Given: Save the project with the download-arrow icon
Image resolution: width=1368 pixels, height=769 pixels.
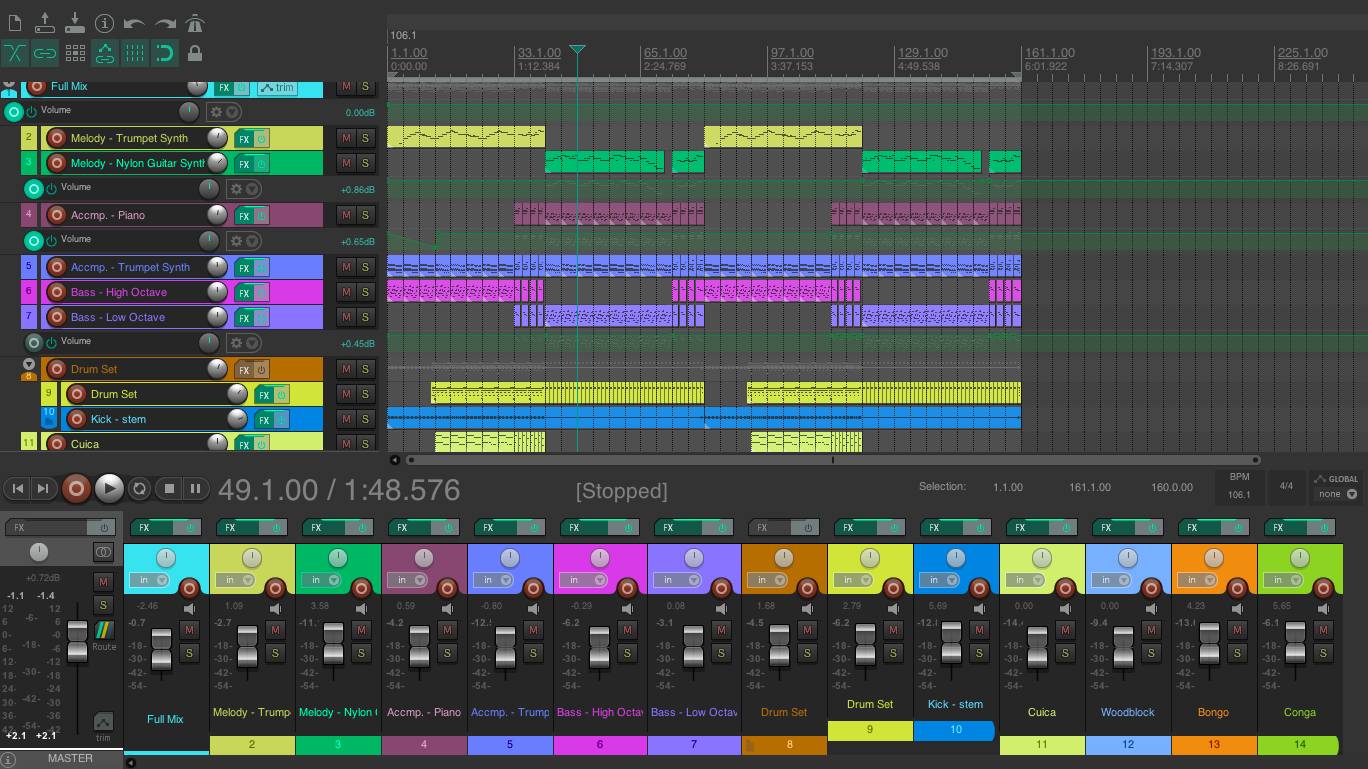Looking at the screenshot, I should (74, 22).
